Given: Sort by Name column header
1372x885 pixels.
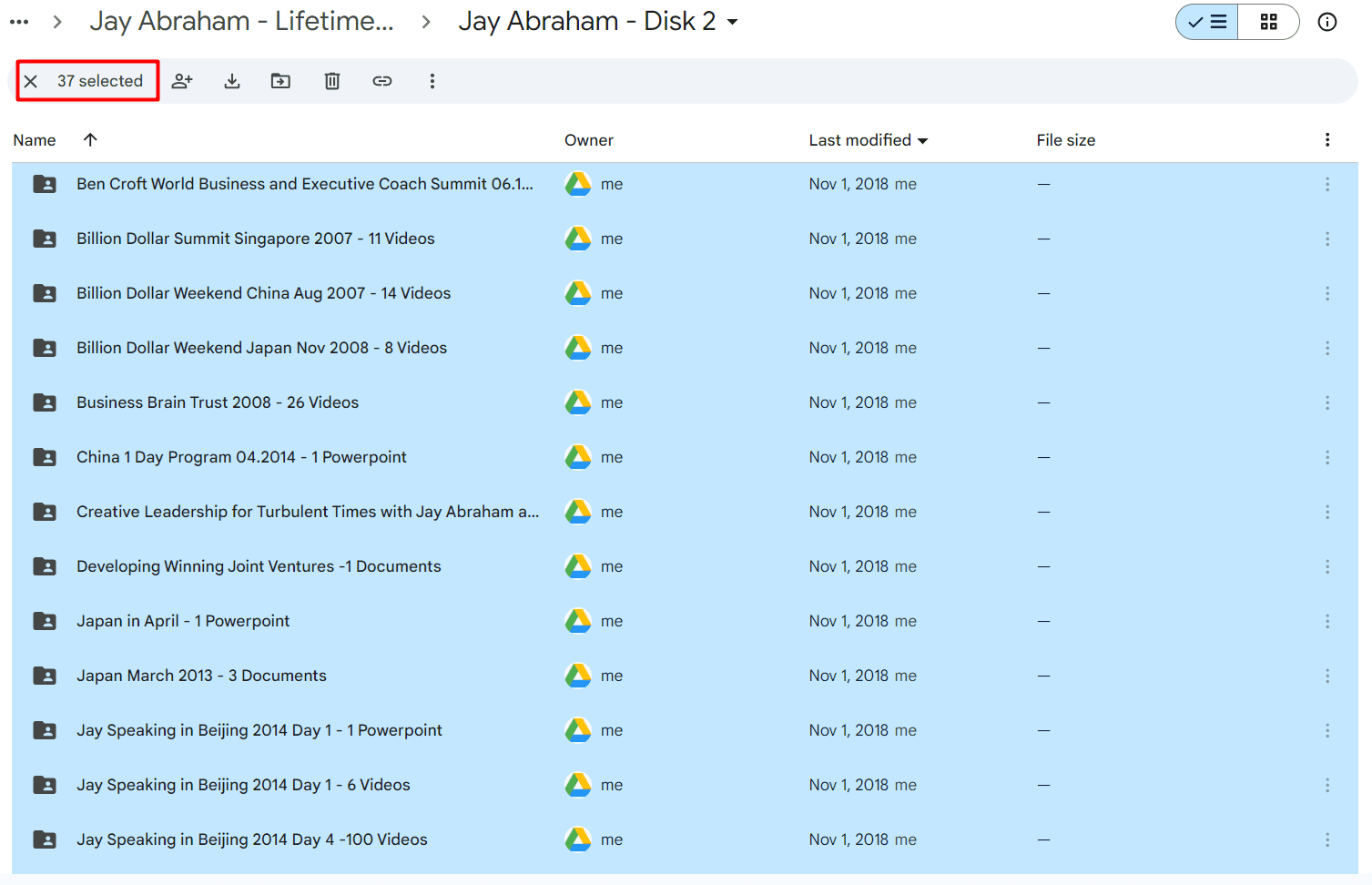Looking at the screenshot, I should point(35,140).
